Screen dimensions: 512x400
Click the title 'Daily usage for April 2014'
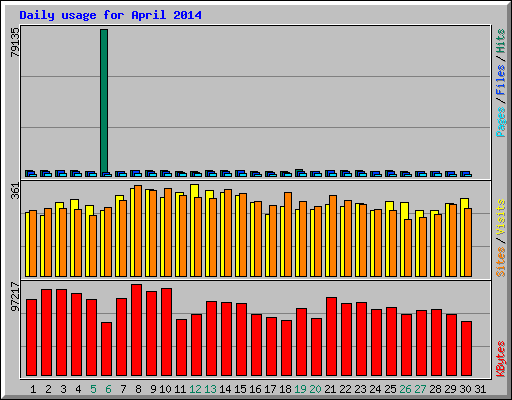[x=110, y=15]
